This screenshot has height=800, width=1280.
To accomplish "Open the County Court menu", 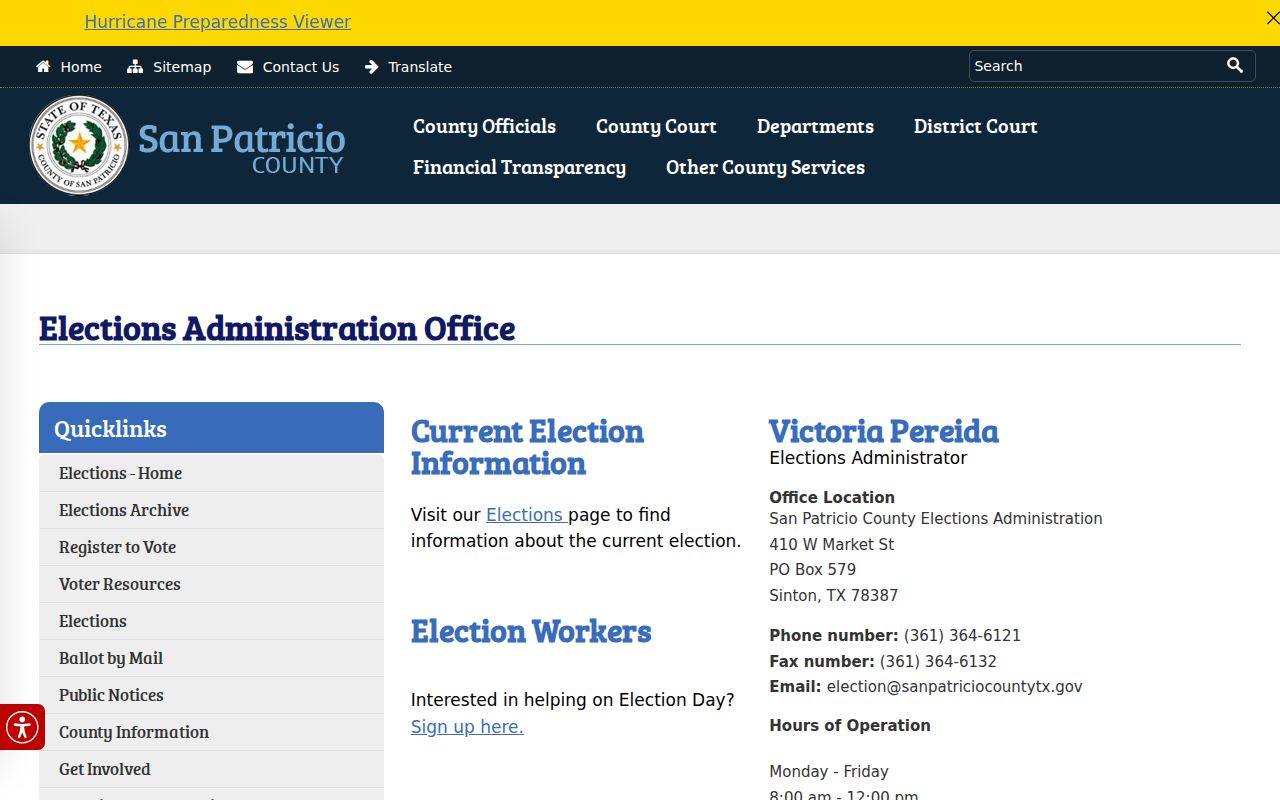I will pyautogui.click(x=656, y=126).
